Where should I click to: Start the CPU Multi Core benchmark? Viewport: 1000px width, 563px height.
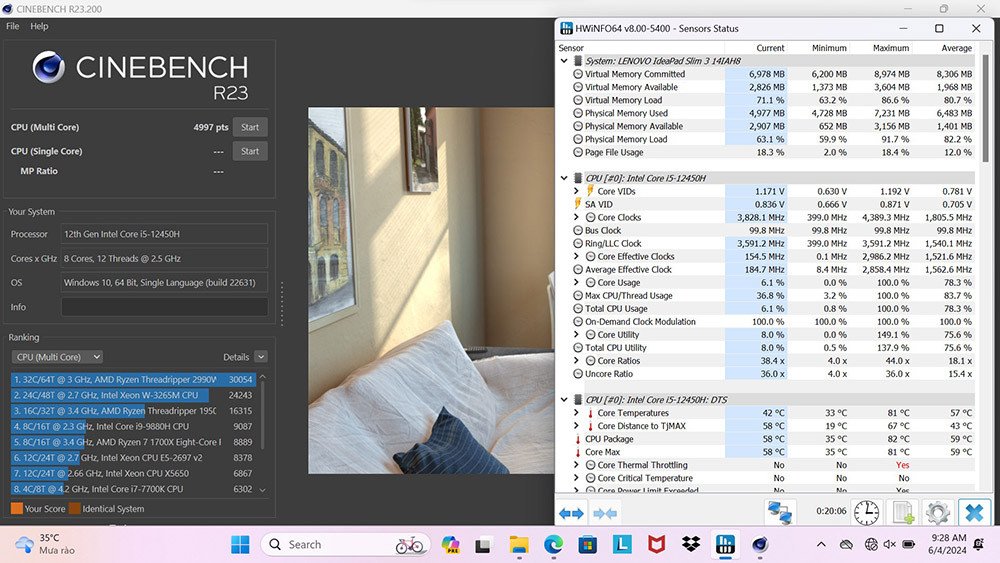[250, 127]
